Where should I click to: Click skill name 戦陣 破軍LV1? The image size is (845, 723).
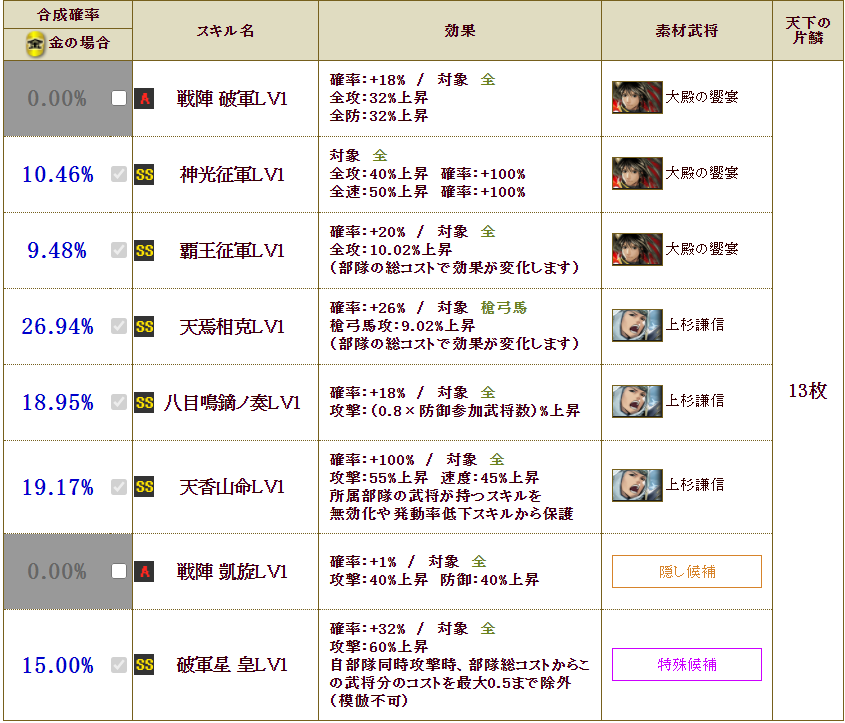pyautogui.click(x=232, y=99)
